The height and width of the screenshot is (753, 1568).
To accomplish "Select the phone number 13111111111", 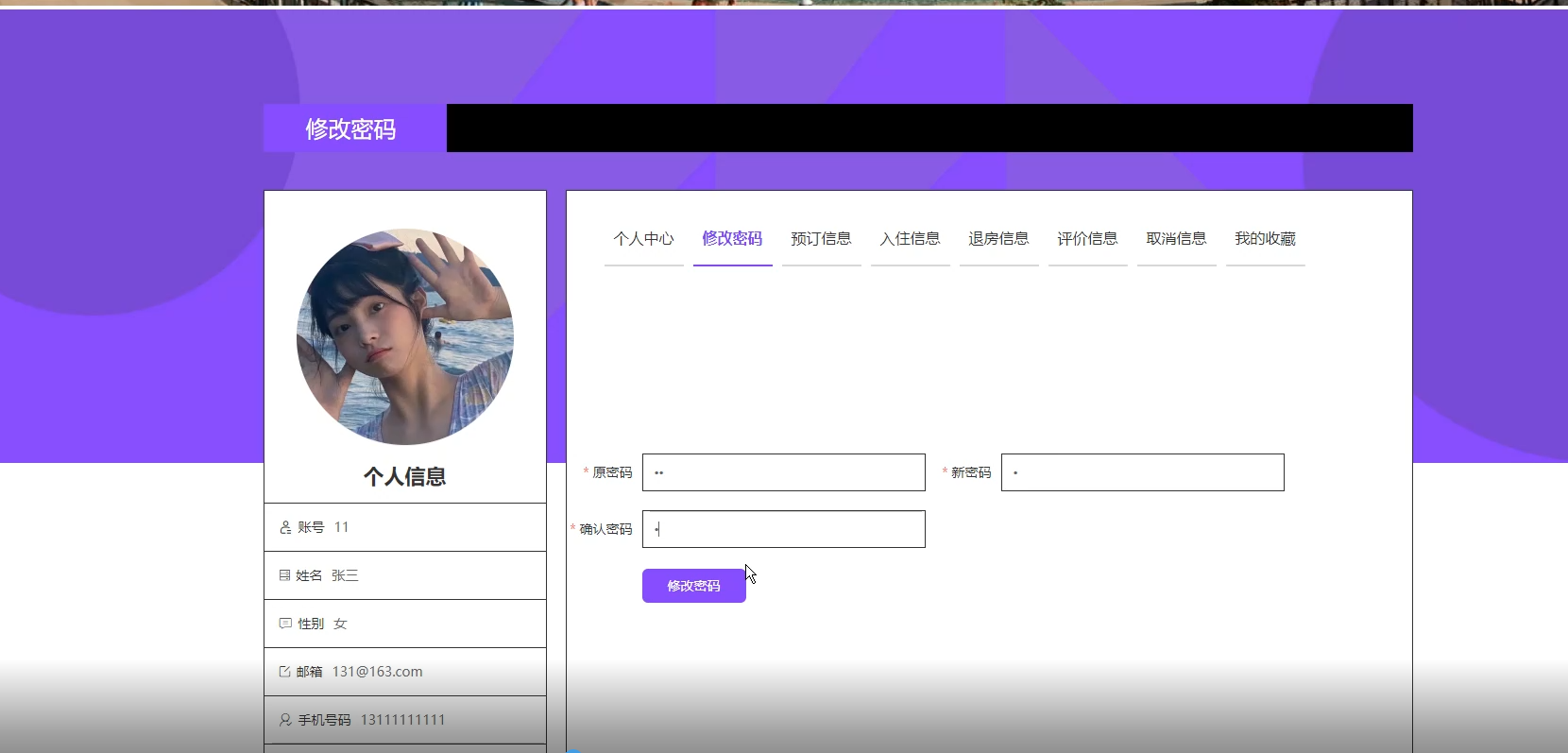I will pyautogui.click(x=403, y=720).
